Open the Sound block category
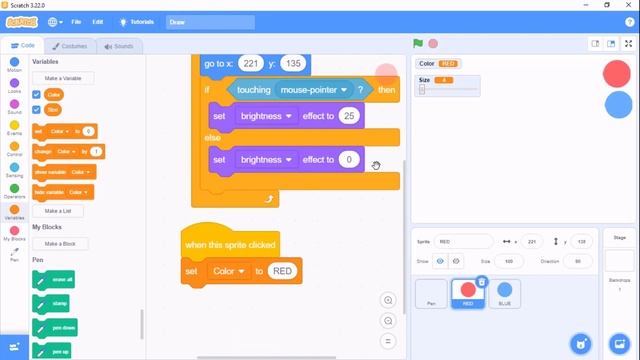The image size is (640, 360). 14,107
